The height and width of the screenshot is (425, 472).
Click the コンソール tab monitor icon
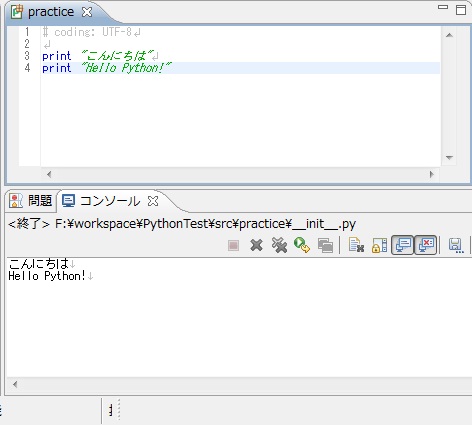pos(69,201)
